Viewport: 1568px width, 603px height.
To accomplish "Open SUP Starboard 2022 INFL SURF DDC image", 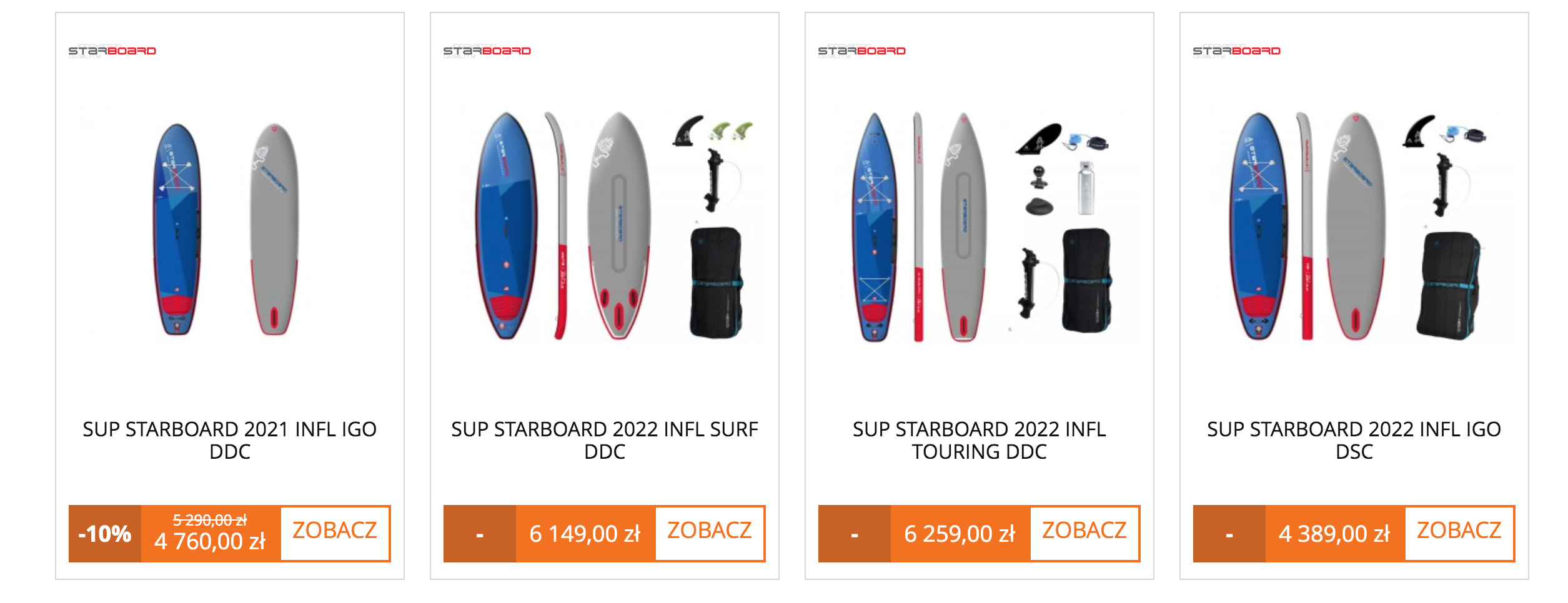I will click(x=605, y=226).
